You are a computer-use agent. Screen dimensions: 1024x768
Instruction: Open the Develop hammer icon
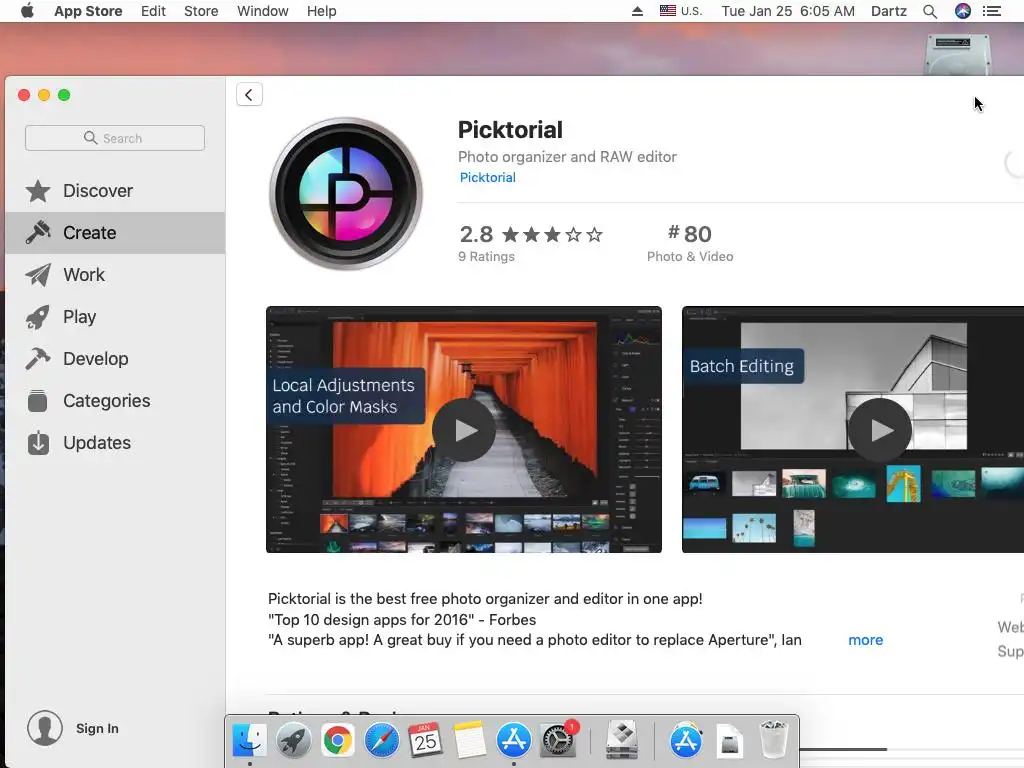(x=38, y=359)
